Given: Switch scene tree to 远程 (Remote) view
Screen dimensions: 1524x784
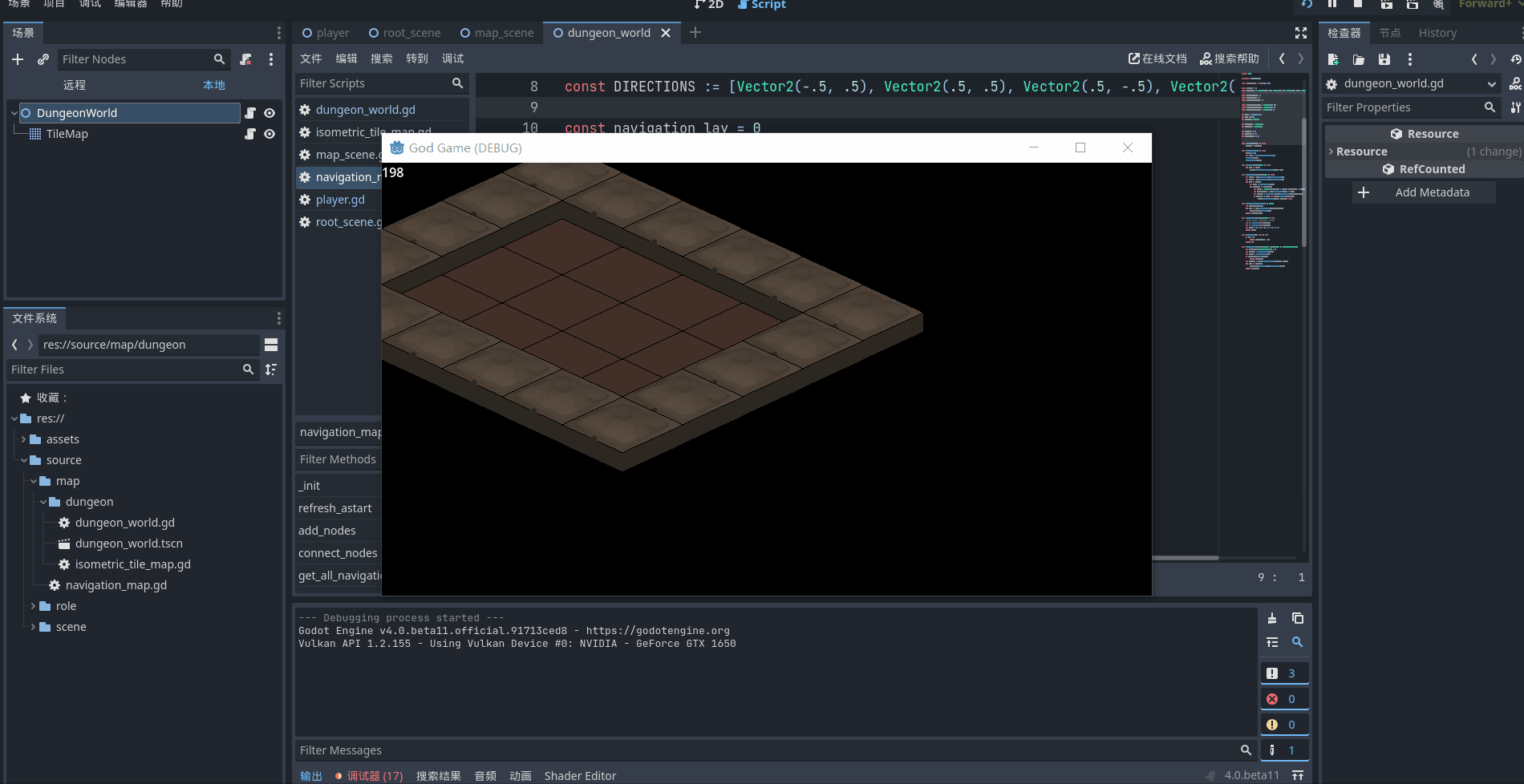Looking at the screenshot, I should click(x=74, y=84).
